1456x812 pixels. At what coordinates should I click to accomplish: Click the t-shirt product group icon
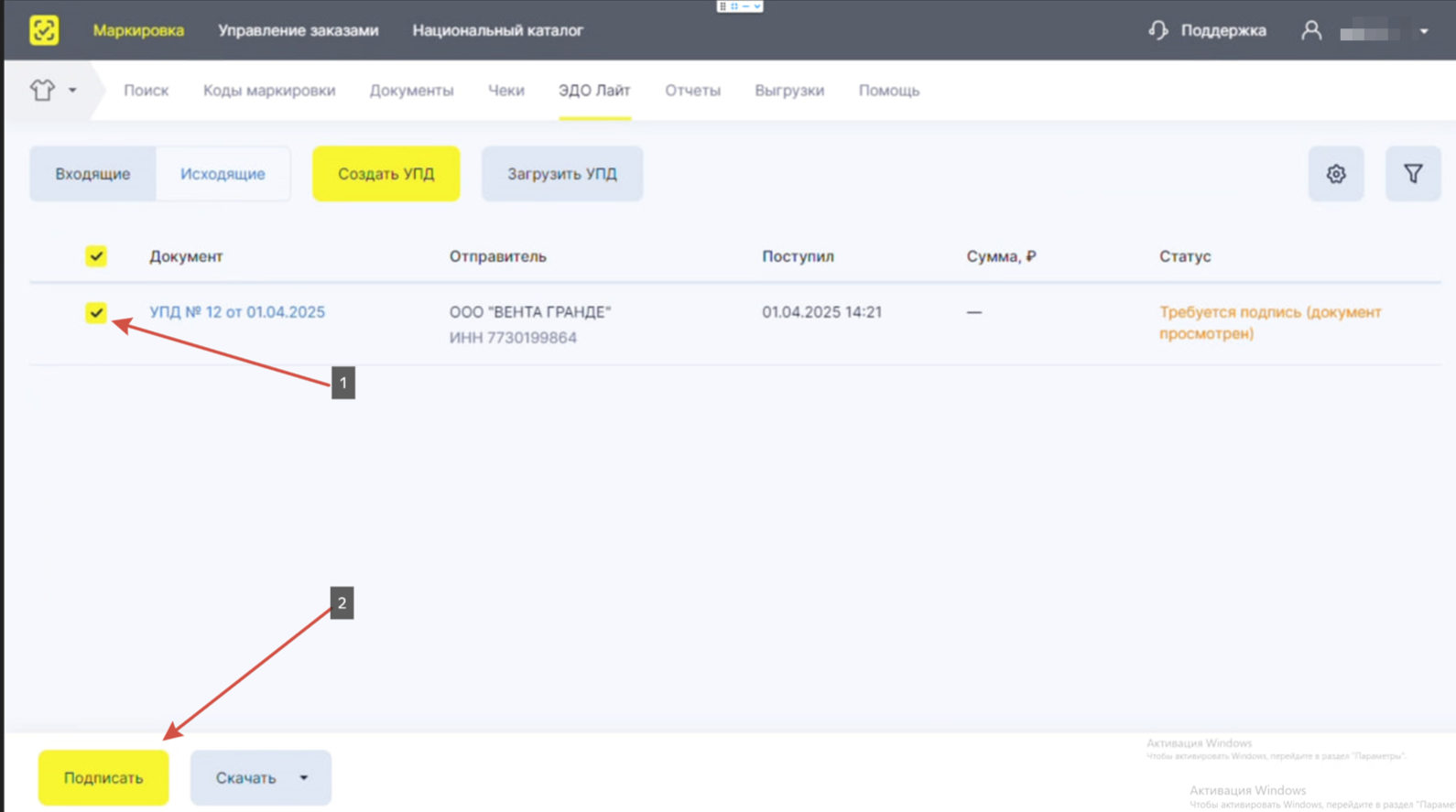42,90
